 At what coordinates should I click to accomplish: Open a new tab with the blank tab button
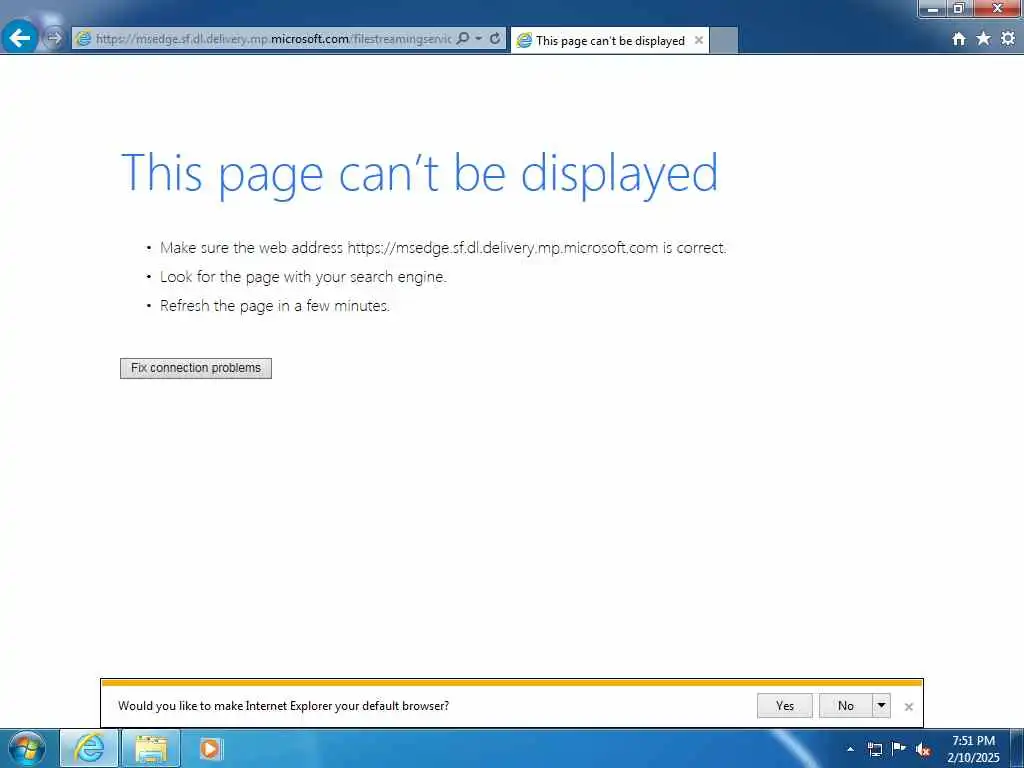pos(724,40)
